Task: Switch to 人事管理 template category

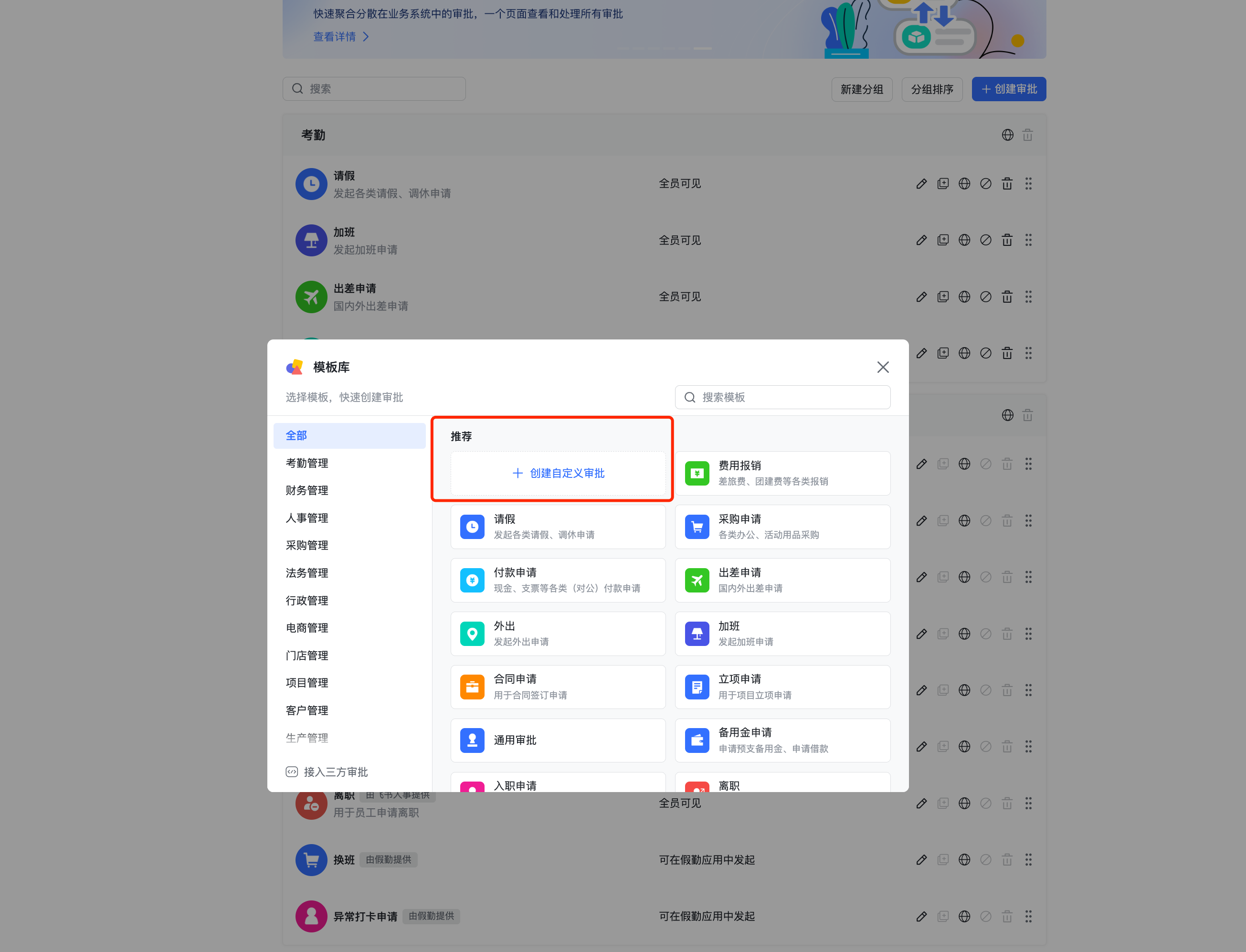Action: click(x=306, y=518)
